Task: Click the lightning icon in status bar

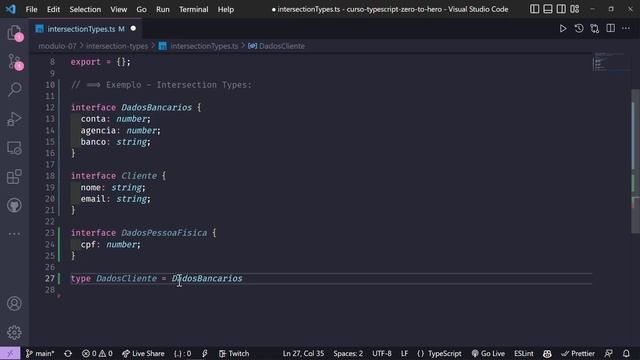Action: (x=204, y=353)
